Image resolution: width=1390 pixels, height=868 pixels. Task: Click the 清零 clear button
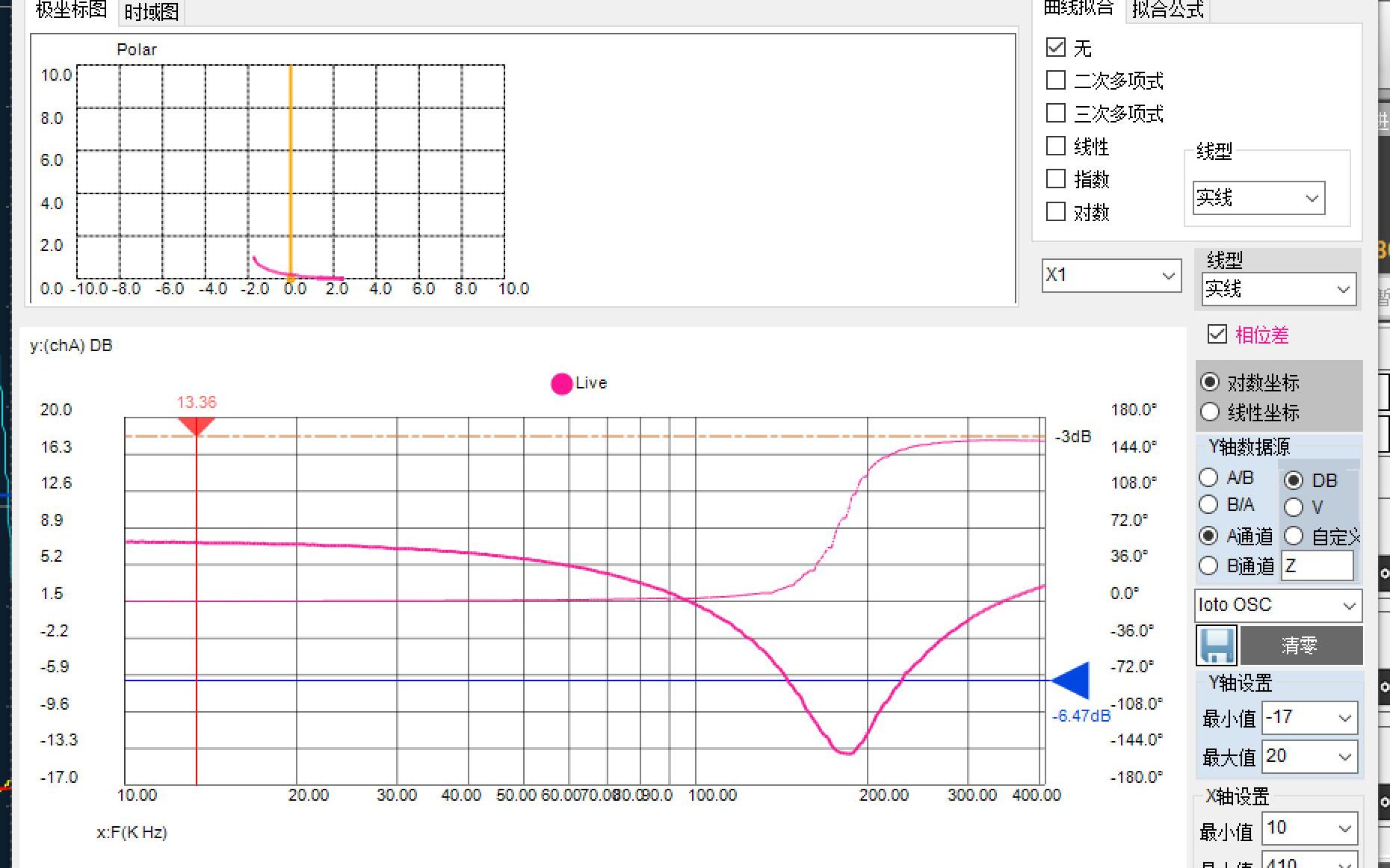tap(1300, 645)
